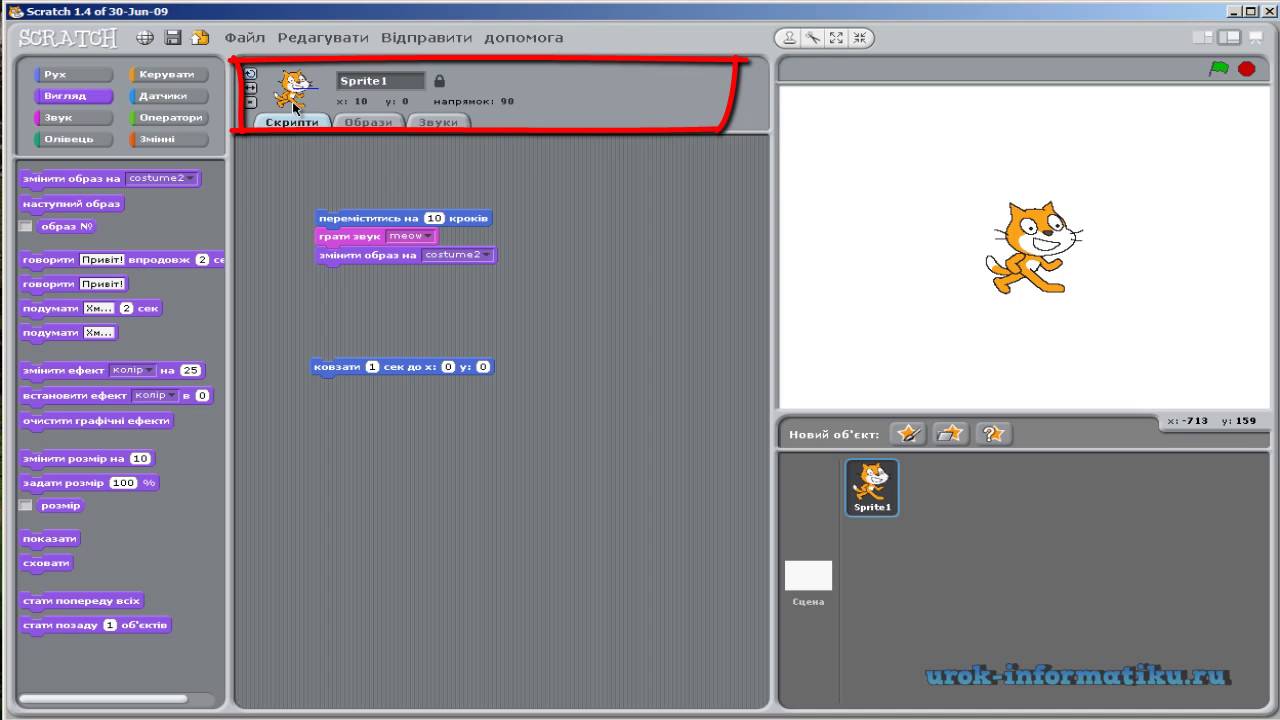The width and height of the screenshot is (1280, 720).
Task: Enter presentation mode
Action: click(1254, 38)
